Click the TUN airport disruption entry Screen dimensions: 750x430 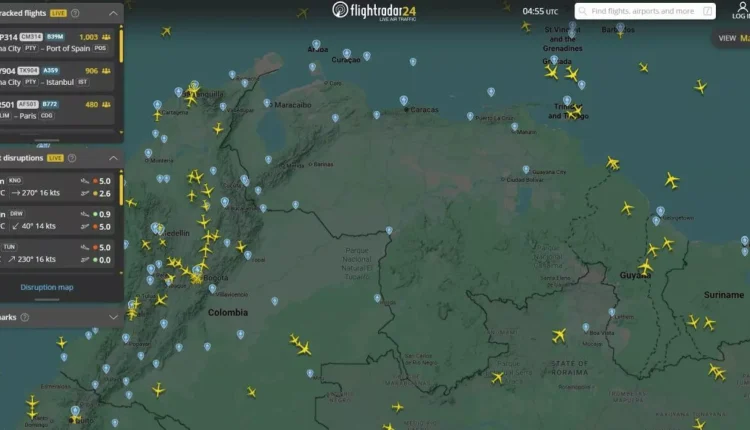[60, 252]
